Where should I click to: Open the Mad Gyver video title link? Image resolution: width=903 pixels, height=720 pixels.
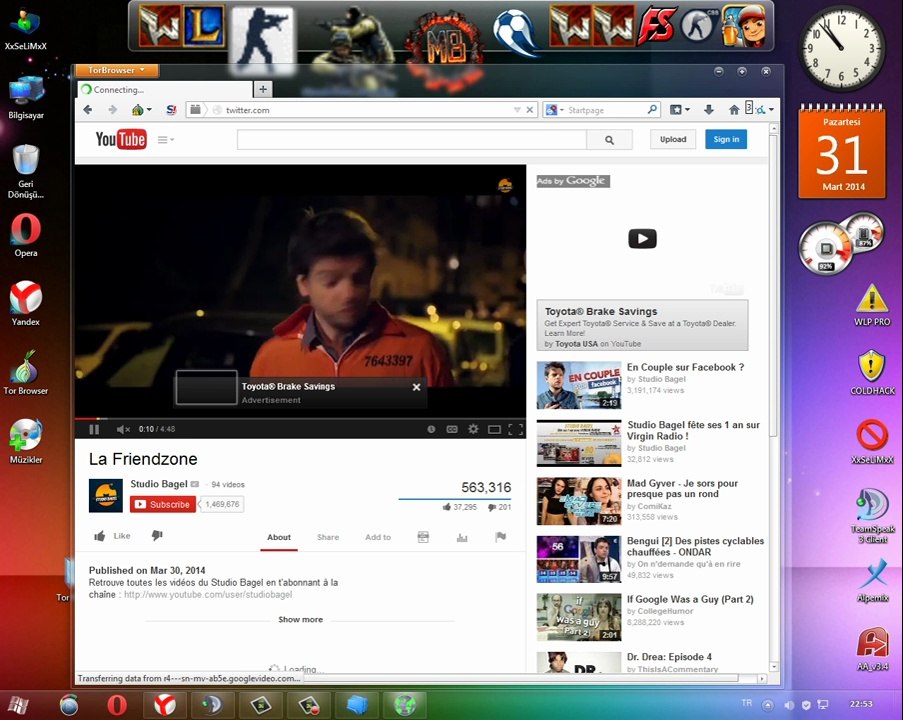point(682,488)
